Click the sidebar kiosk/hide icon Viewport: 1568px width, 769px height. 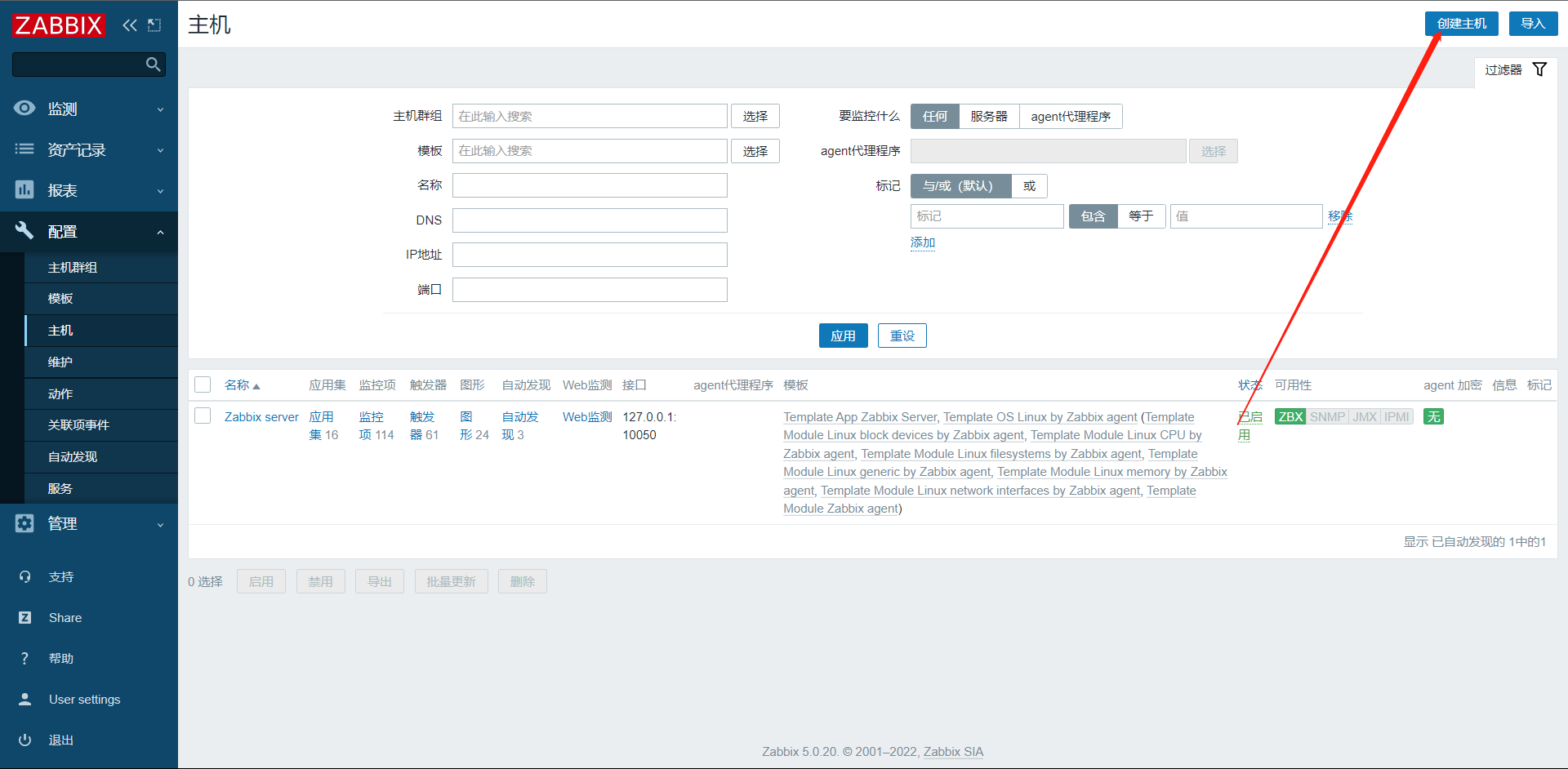tap(154, 25)
